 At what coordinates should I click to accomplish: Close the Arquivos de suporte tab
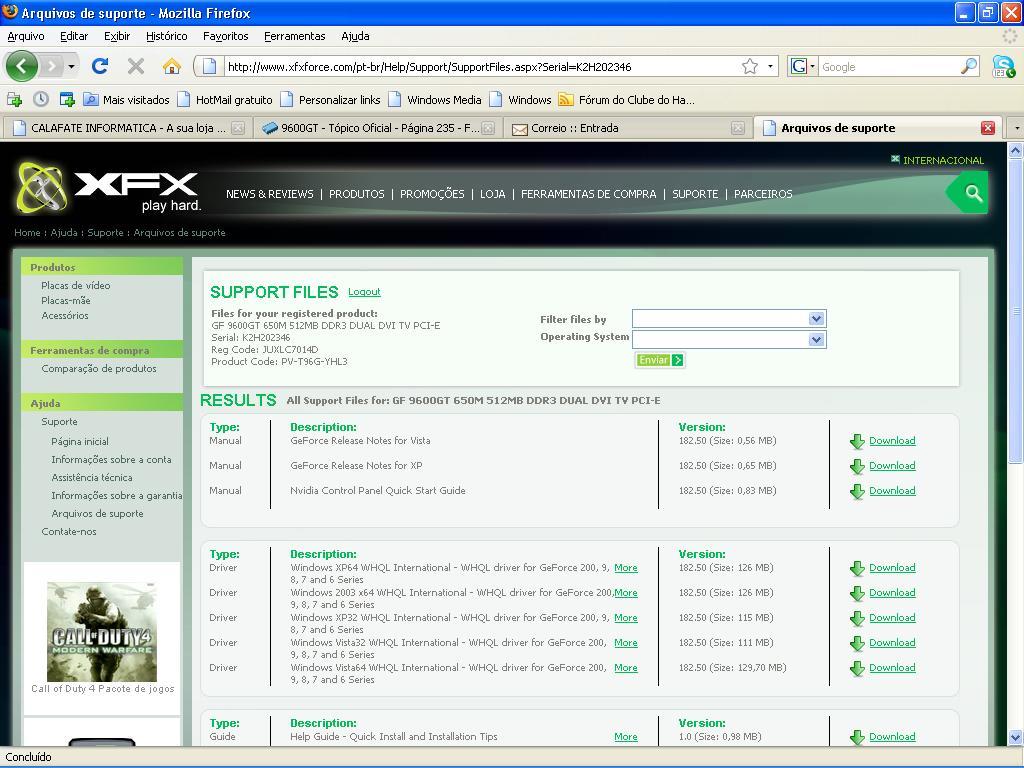(987, 128)
